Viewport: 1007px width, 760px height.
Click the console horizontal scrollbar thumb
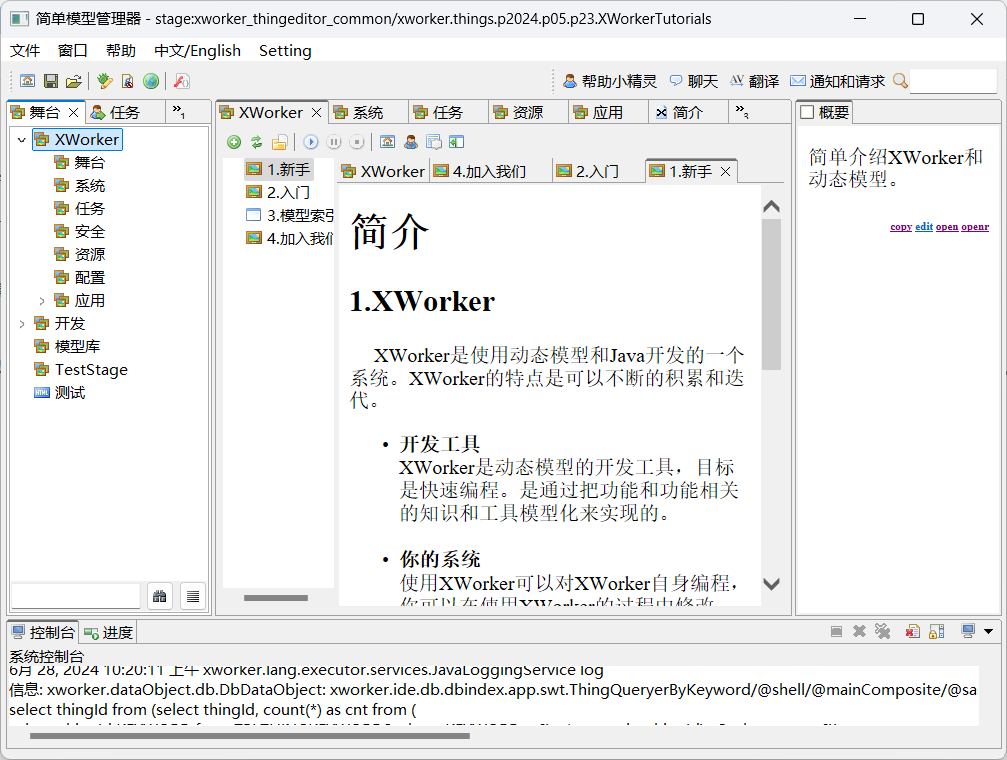click(250, 736)
